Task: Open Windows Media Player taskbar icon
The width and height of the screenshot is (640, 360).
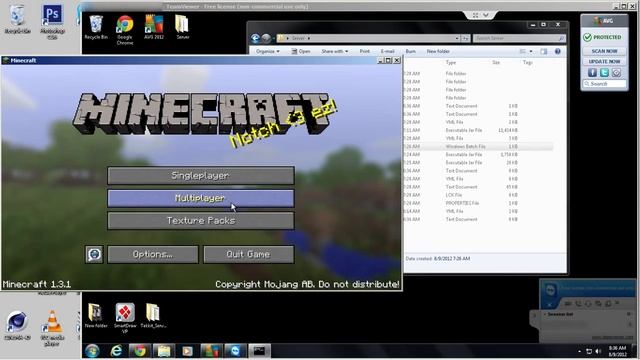Action: coord(187,351)
